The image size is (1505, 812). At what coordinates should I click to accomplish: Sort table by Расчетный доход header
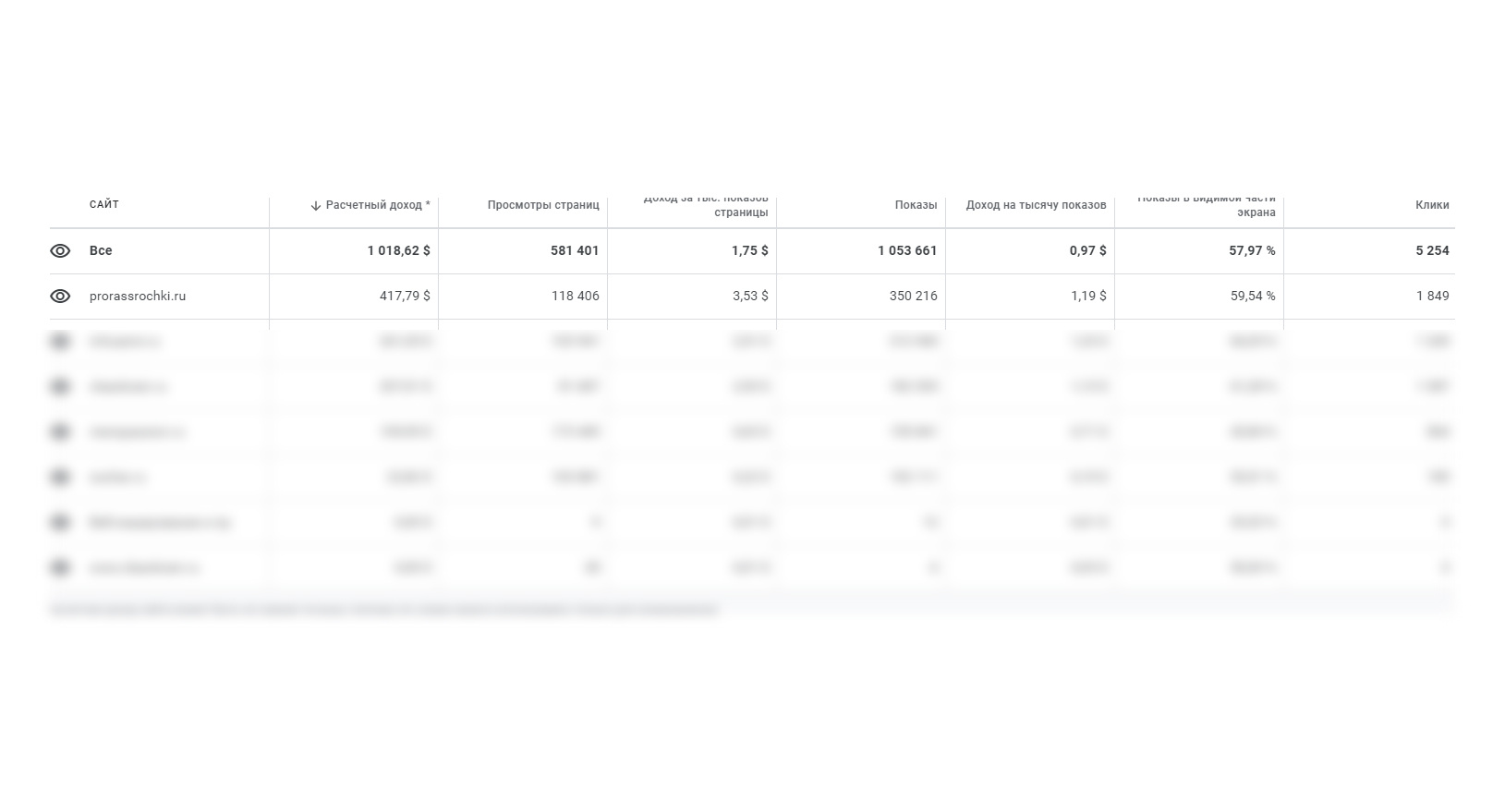click(378, 205)
